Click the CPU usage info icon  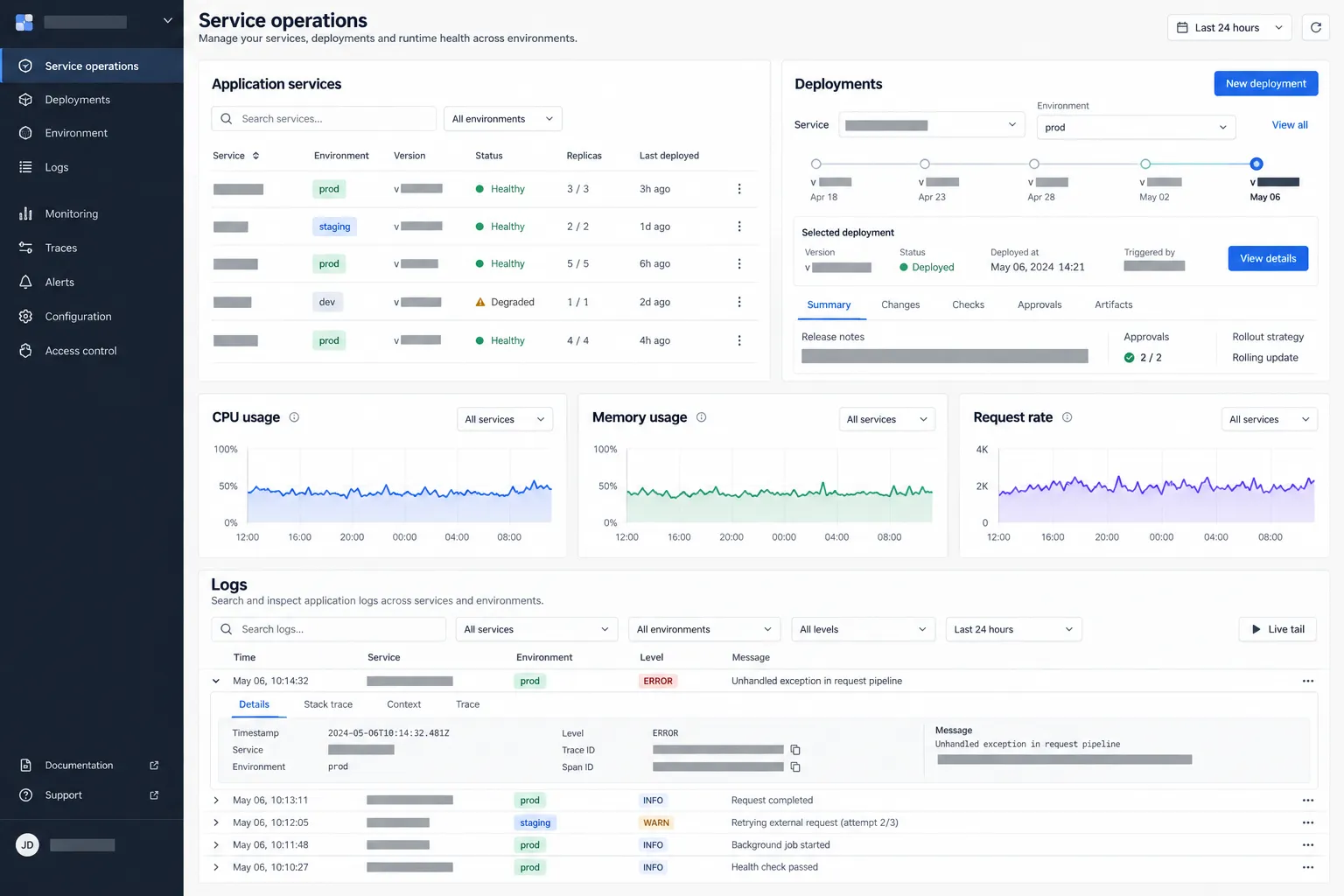pyautogui.click(x=294, y=417)
